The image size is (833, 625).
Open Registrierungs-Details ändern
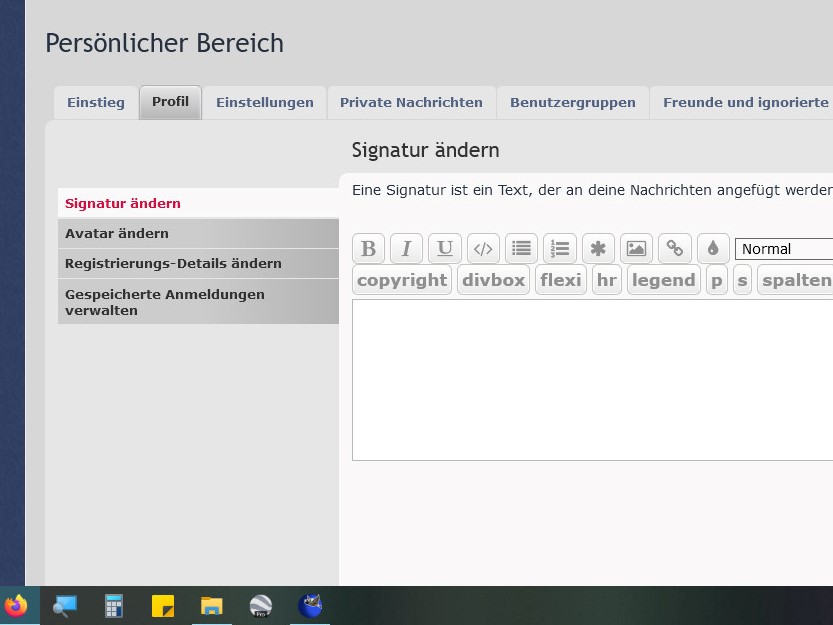pyautogui.click(x=173, y=263)
